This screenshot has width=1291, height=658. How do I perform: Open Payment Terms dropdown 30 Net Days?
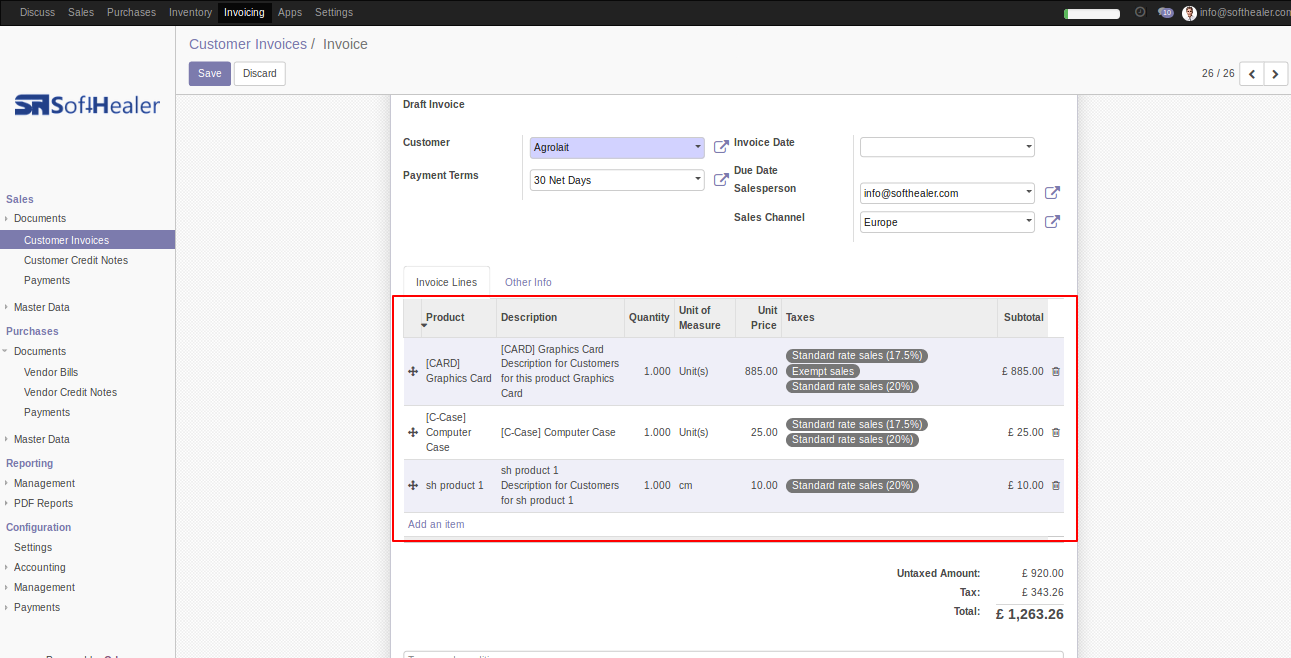click(x=617, y=180)
